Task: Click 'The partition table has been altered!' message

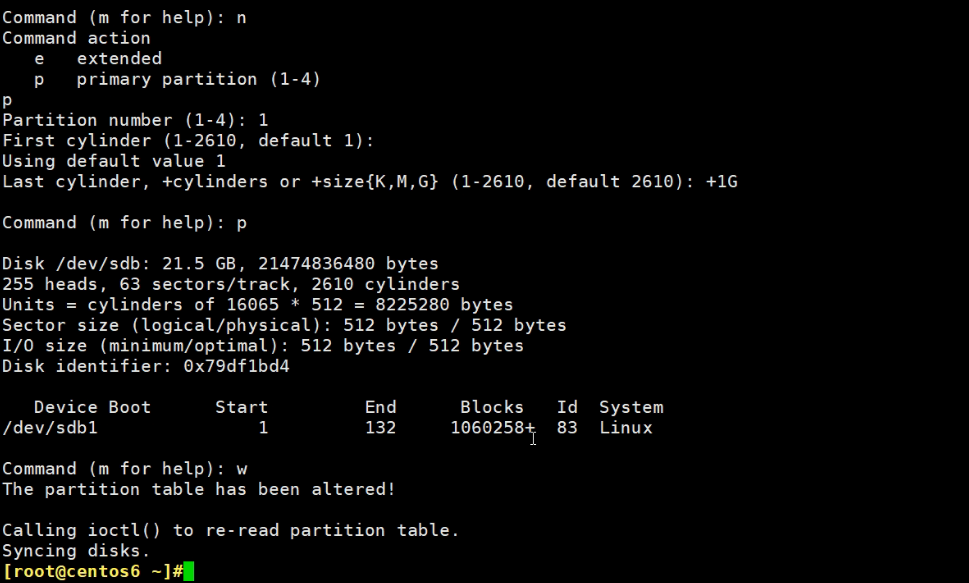Action: click(x=199, y=489)
